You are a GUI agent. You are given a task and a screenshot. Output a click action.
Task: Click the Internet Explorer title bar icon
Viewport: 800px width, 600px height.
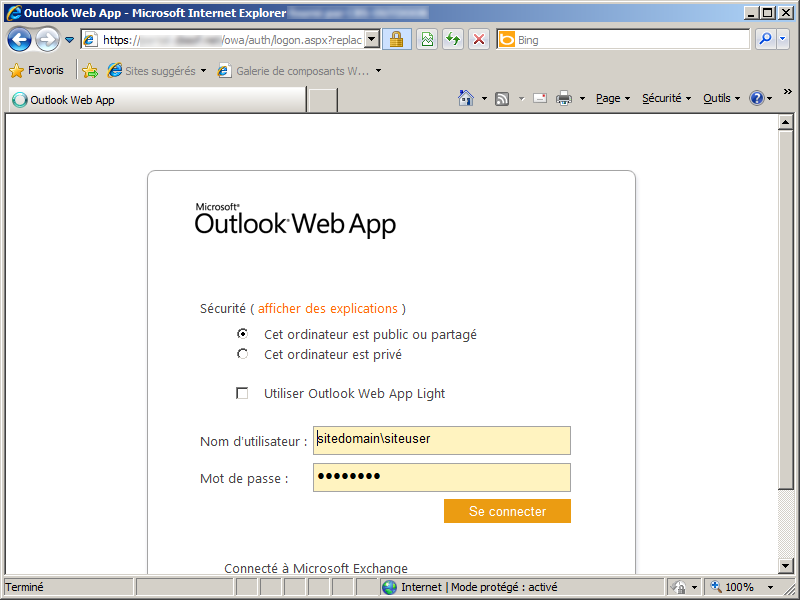[14, 13]
